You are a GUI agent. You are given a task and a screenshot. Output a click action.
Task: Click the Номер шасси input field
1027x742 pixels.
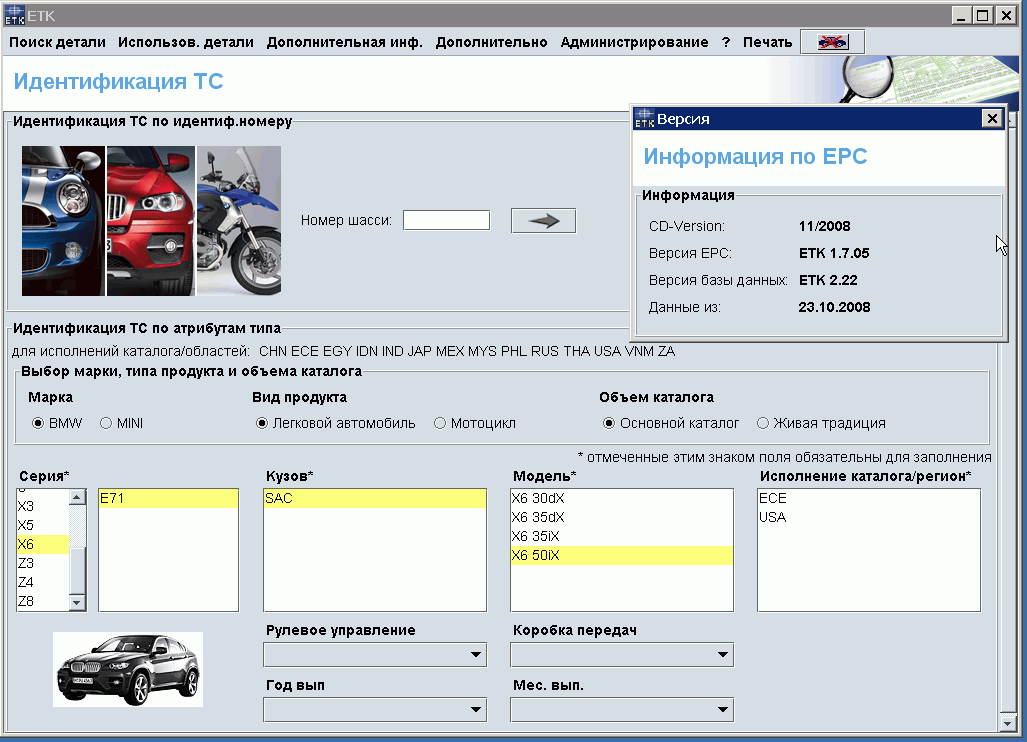click(x=446, y=220)
